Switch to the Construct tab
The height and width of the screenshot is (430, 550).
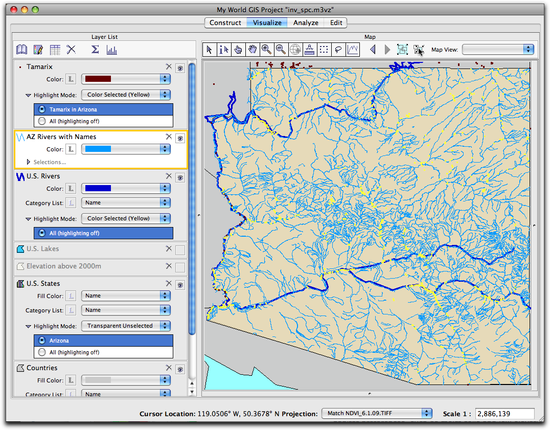(225, 22)
